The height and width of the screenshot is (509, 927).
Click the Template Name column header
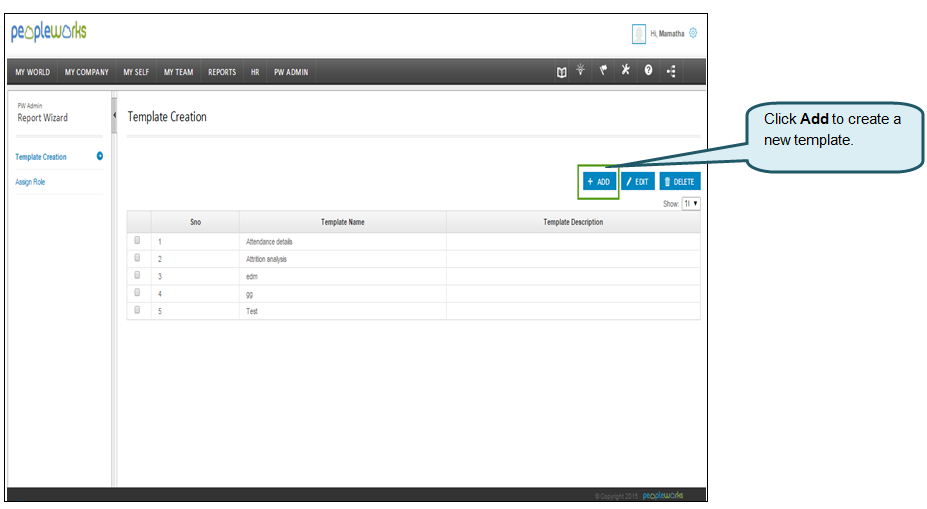point(342,222)
